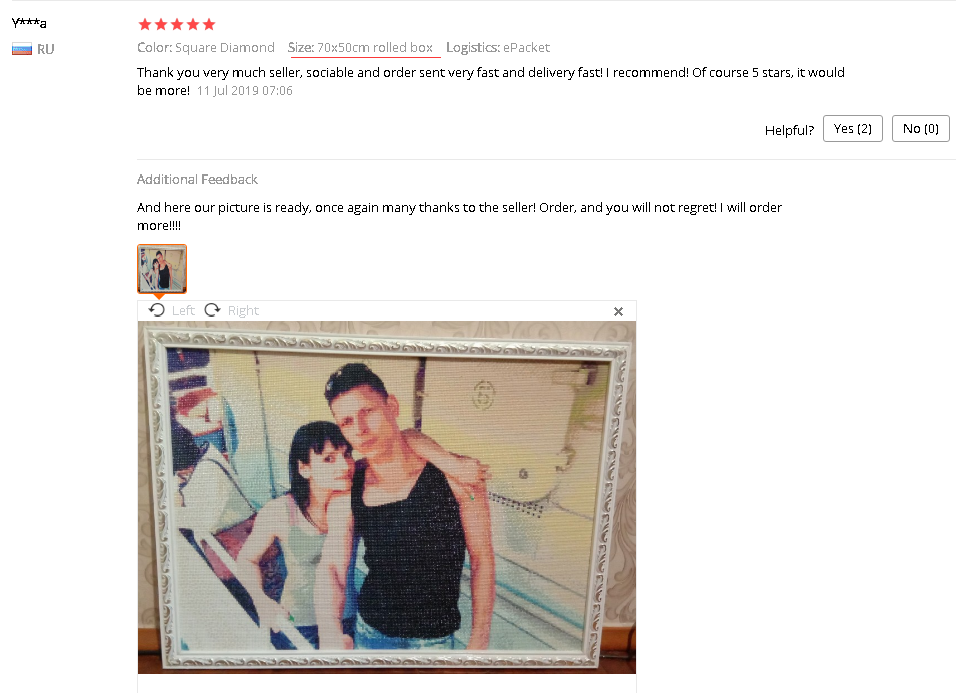
Task: Click the first red rating star
Action: click(144, 24)
